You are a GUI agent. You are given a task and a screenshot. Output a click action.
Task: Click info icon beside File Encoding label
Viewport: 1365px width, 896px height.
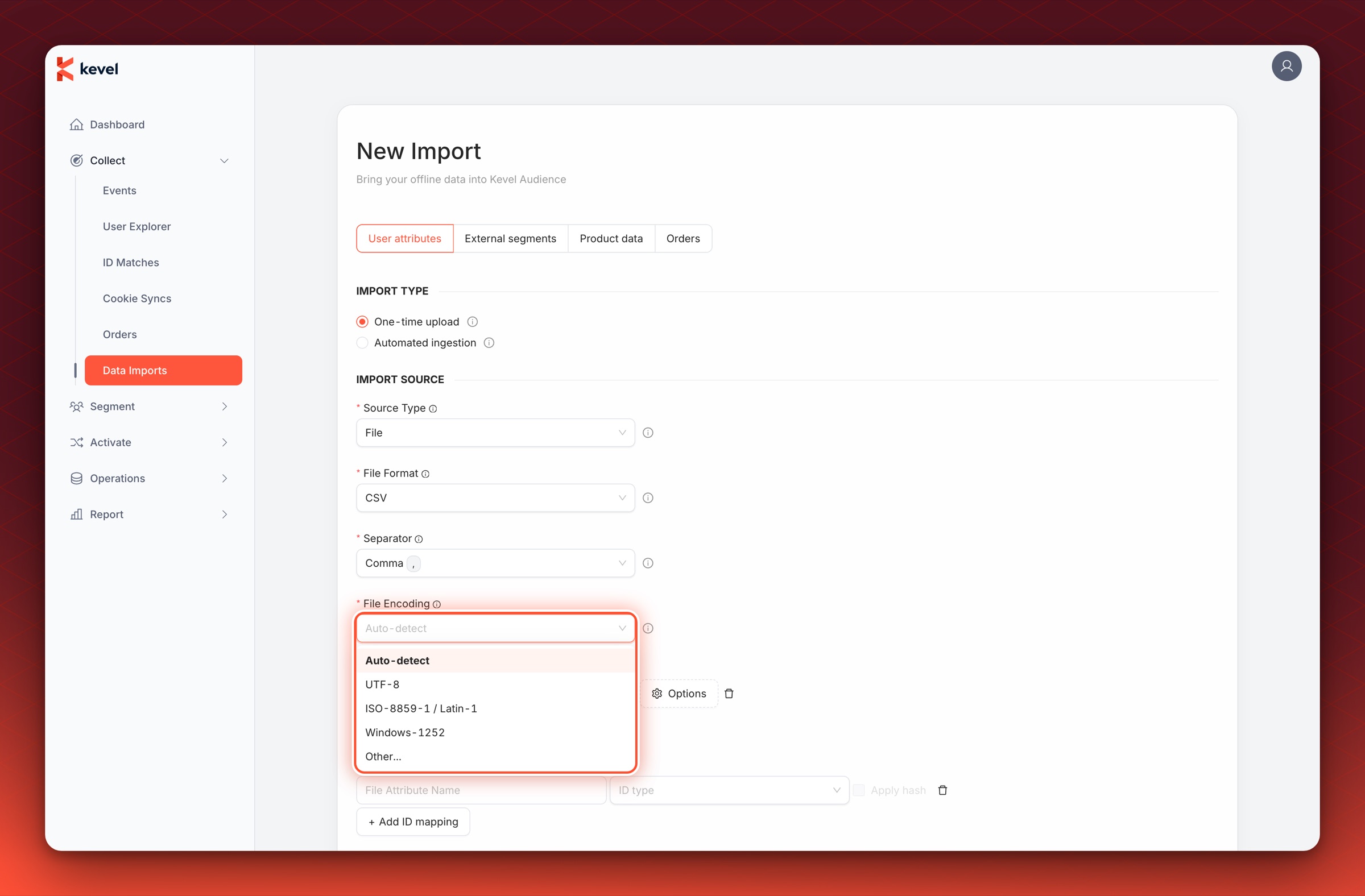(x=436, y=604)
